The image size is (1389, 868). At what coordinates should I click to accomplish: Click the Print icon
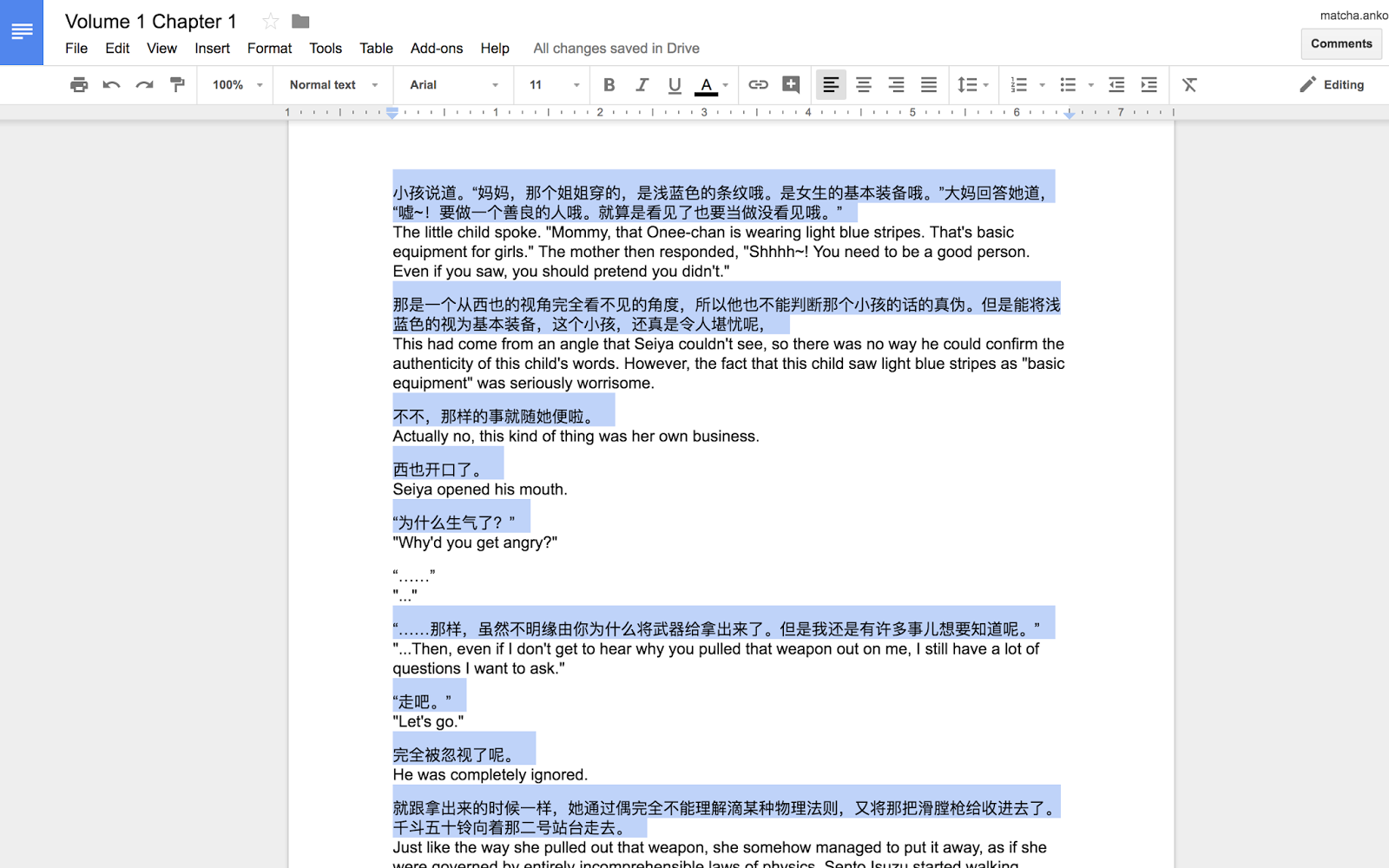pos(79,84)
